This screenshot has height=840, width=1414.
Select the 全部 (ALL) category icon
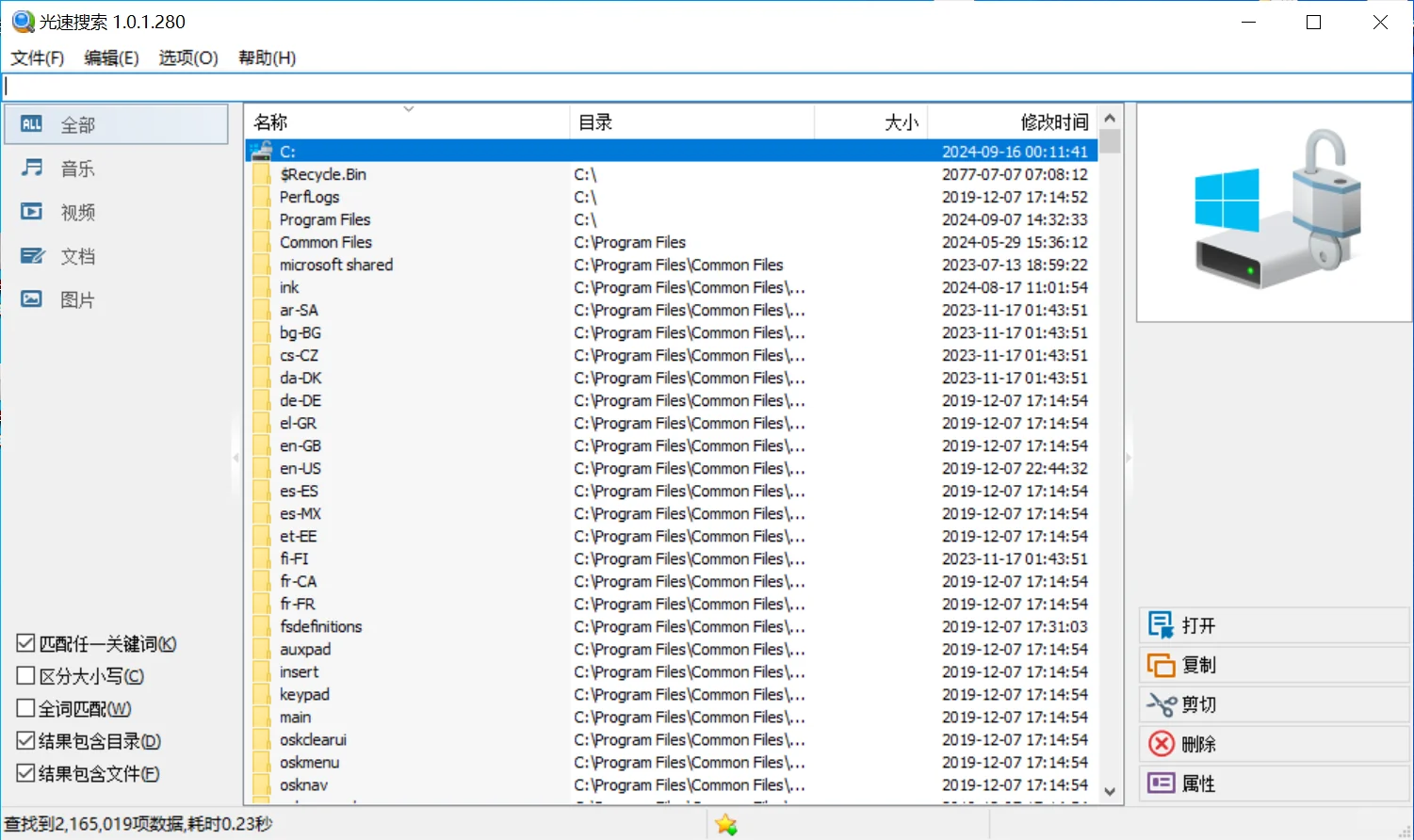tap(31, 124)
